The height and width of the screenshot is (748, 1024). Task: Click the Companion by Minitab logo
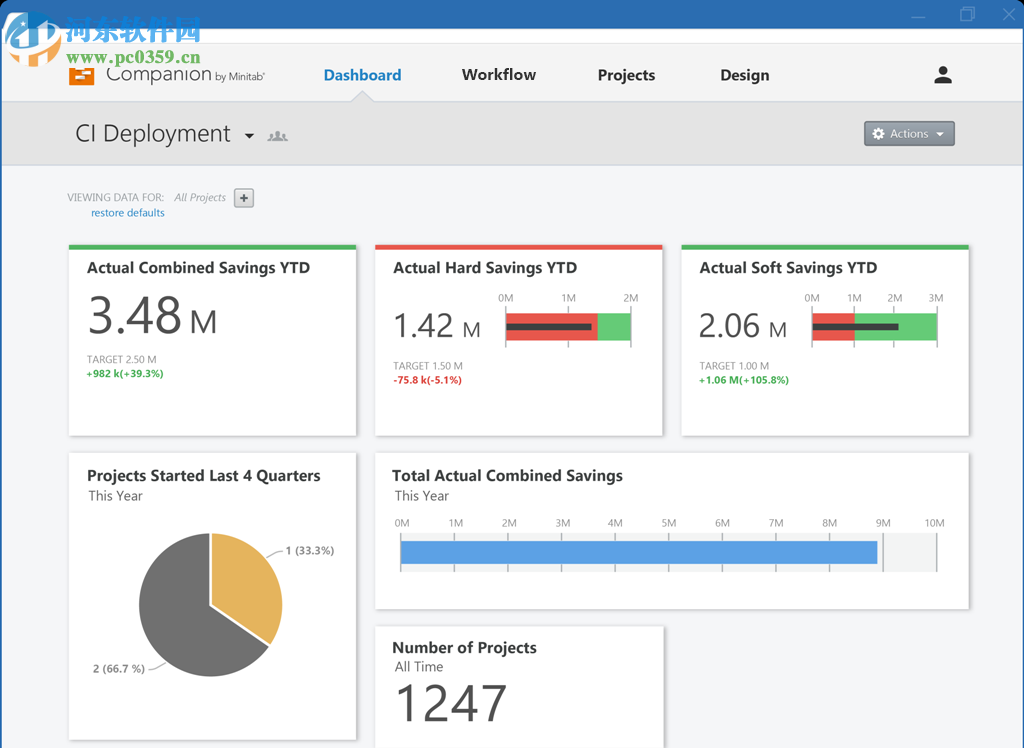click(165, 74)
